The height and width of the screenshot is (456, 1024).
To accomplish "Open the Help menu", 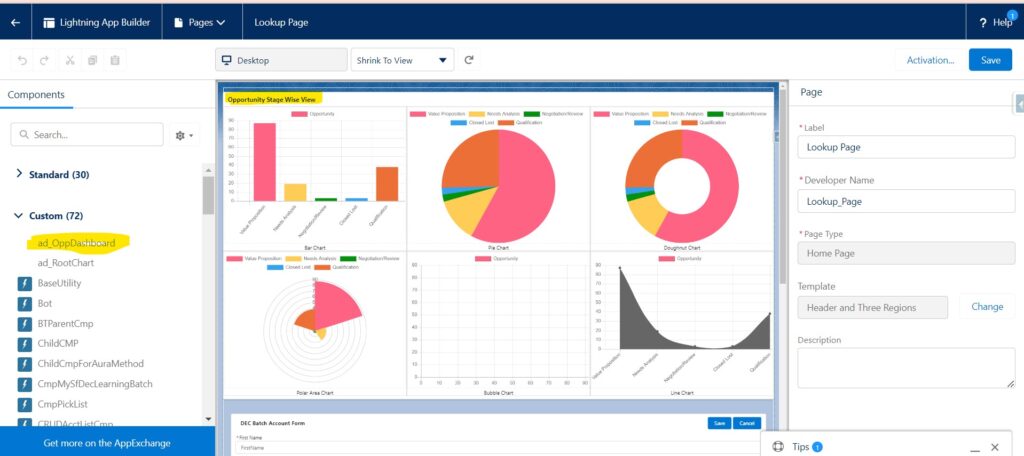I will coord(996,22).
